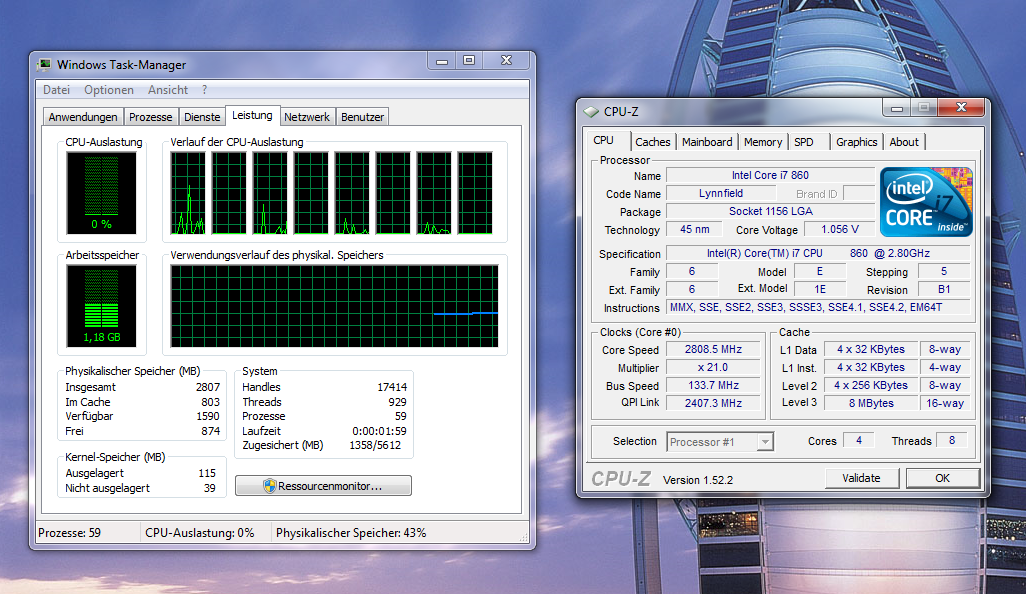The height and width of the screenshot is (594, 1026).
Task: Click the Ext. Model value '1E'
Action: pyautogui.click(x=820, y=289)
